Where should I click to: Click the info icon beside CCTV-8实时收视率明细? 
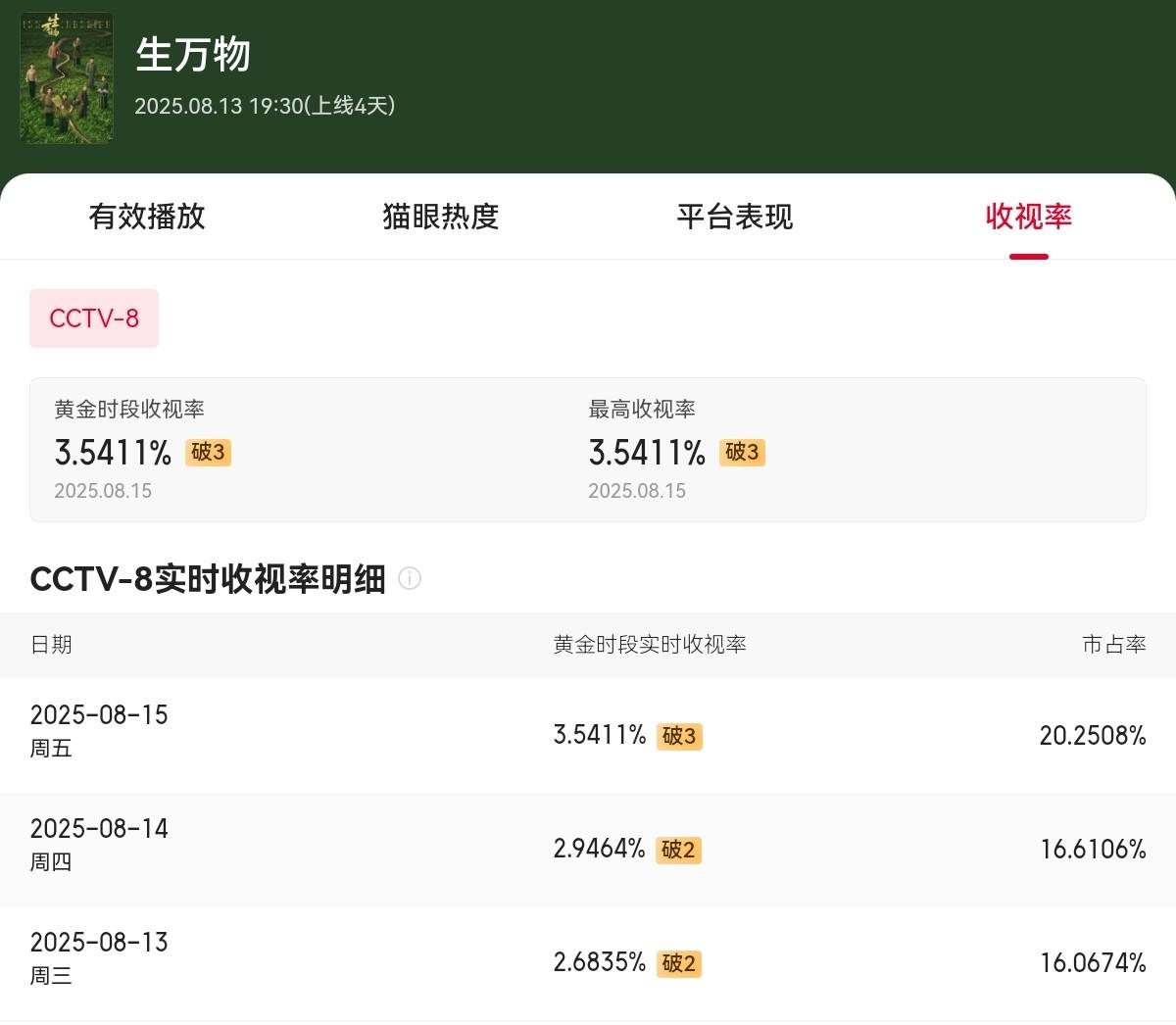point(410,578)
